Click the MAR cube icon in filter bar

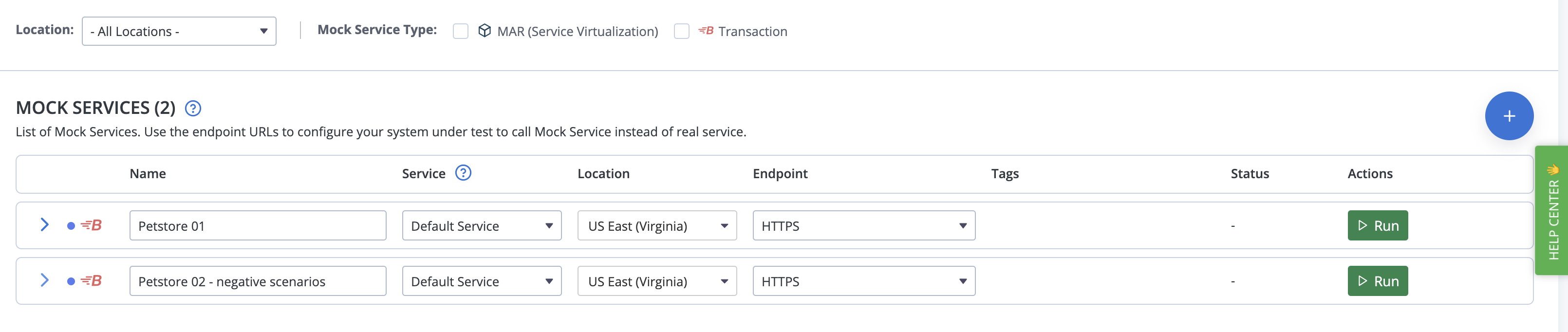tap(485, 30)
